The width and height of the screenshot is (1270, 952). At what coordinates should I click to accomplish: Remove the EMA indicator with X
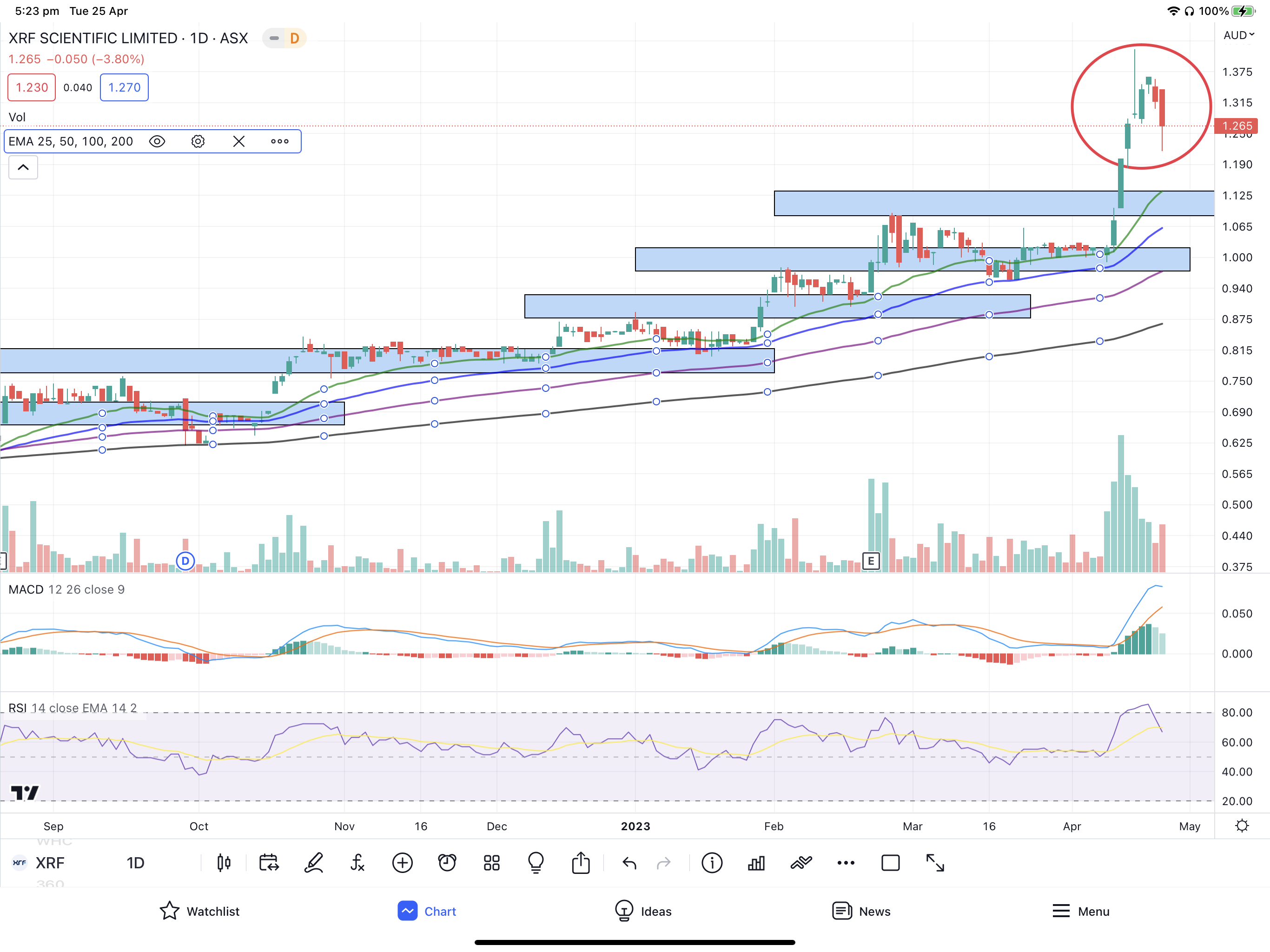pos(239,141)
